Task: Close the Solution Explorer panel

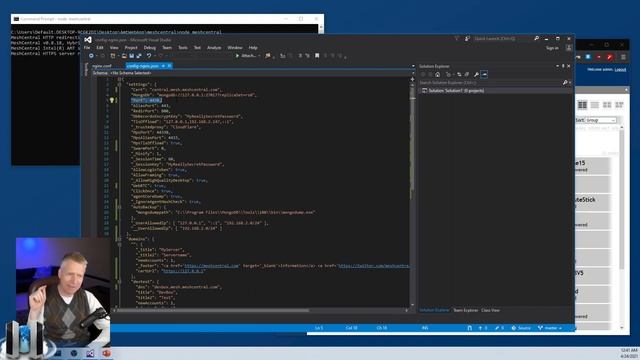Action: click(x=569, y=66)
